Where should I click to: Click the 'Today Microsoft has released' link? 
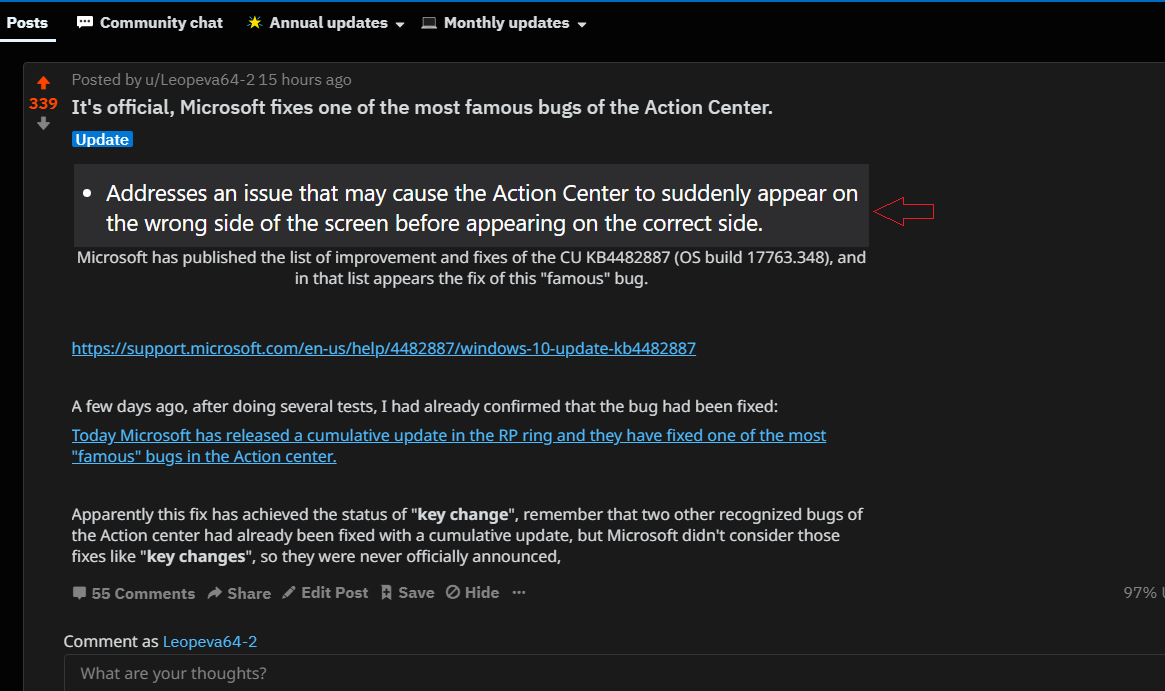448,434
